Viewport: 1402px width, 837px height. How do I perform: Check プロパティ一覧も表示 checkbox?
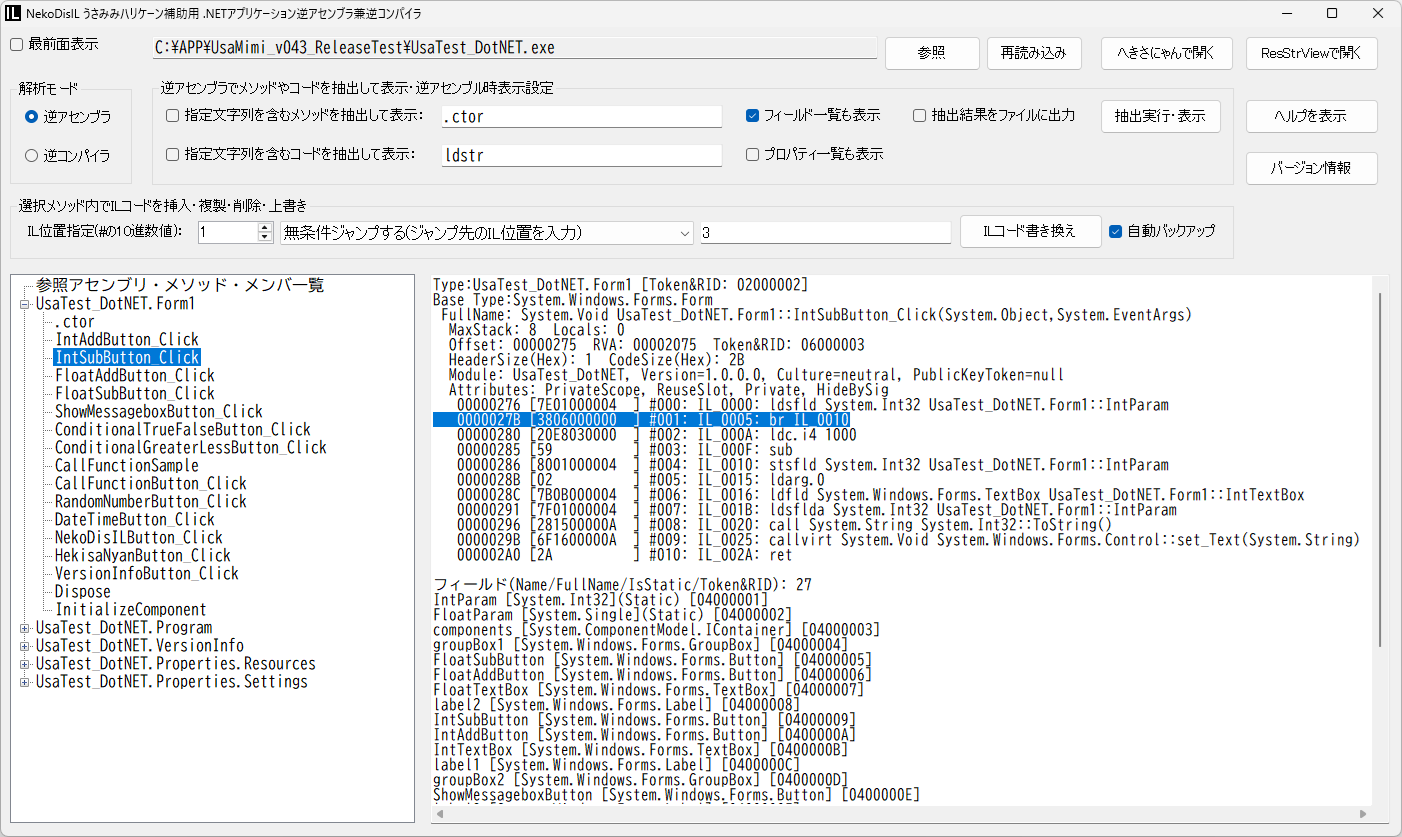coord(753,154)
